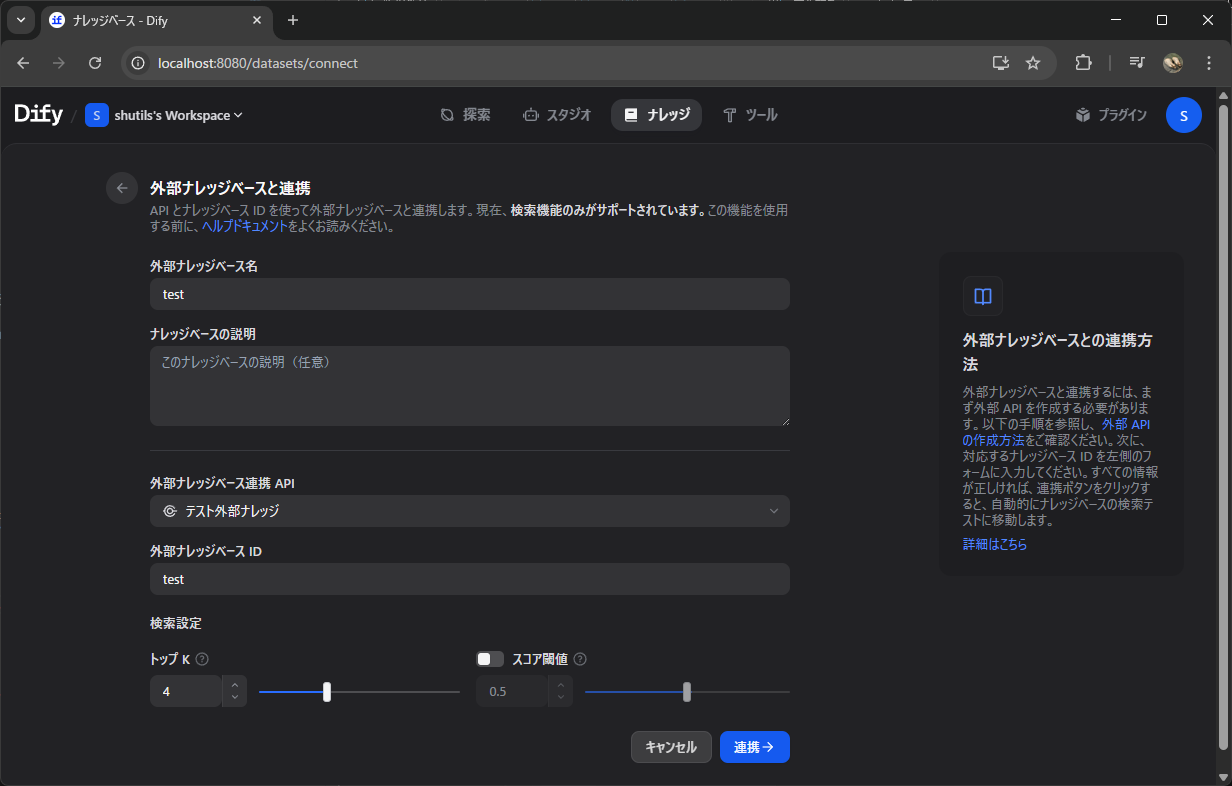The image size is (1232, 786).
Task: Open the shutils's Workspace account avatar
Action: pyautogui.click(x=1183, y=115)
